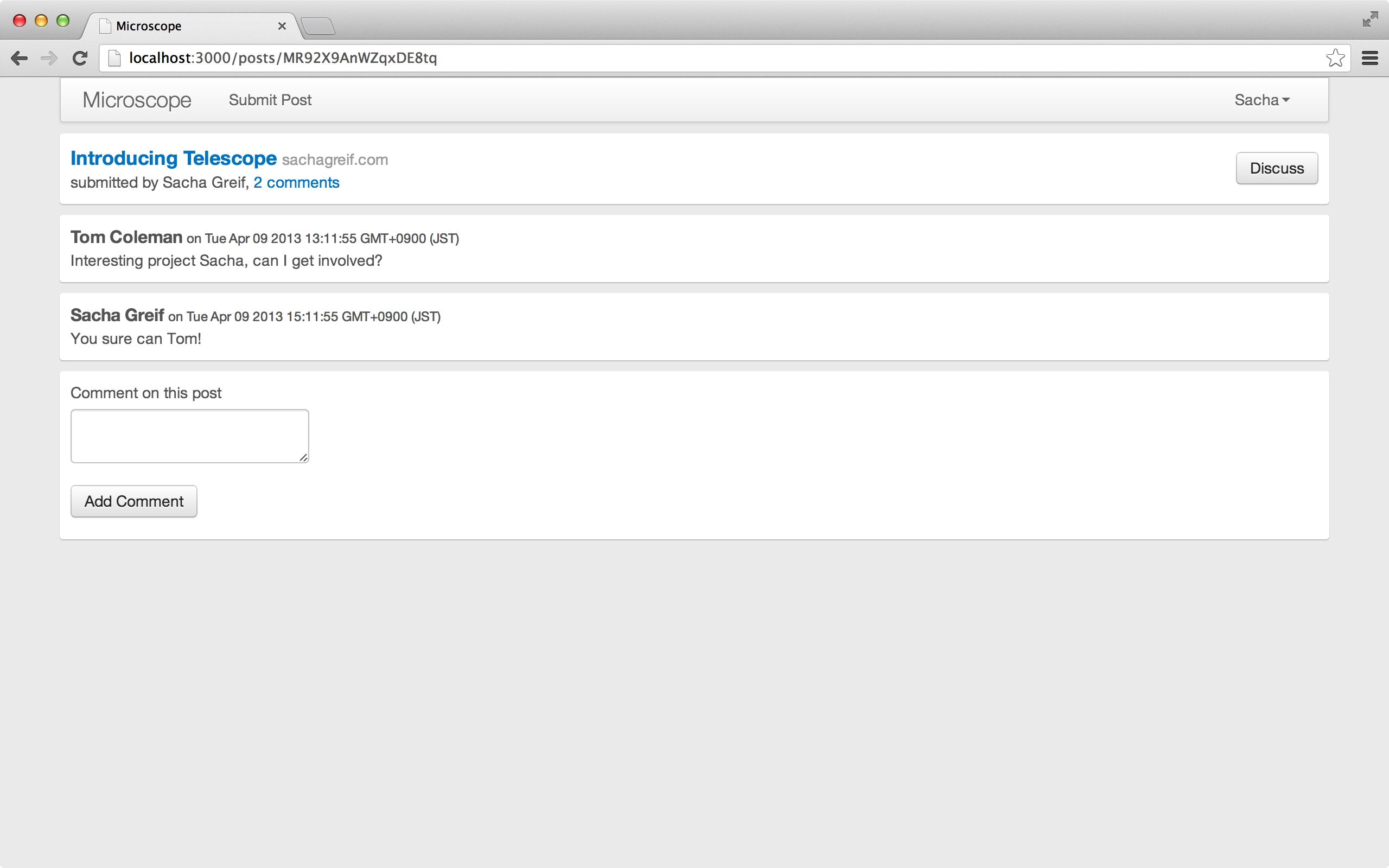
Task: Expand the Sacha user dropdown
Action: coord(1261,100)
